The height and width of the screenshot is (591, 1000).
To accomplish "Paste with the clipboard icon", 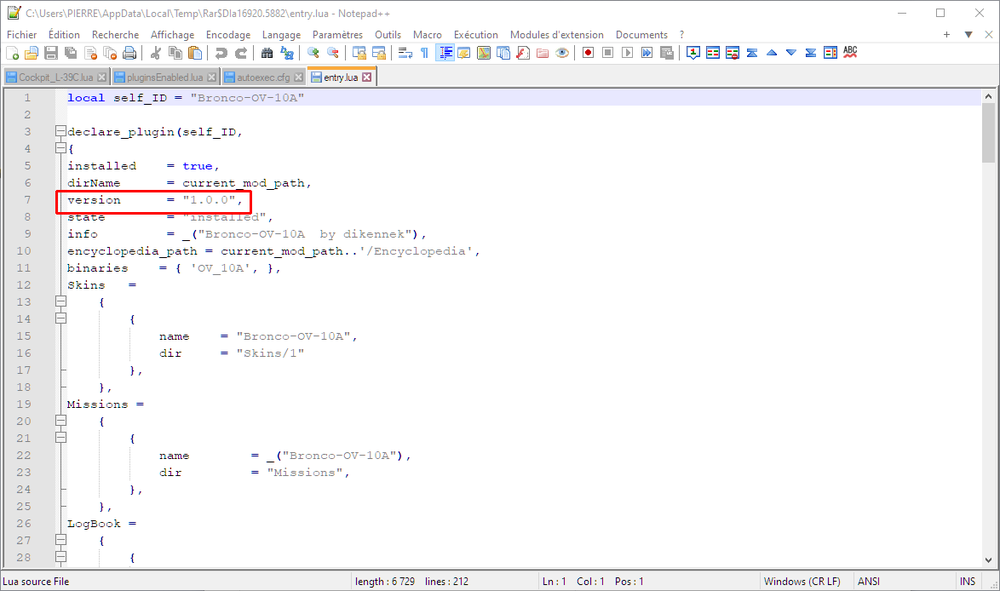I will coord(195,53).
